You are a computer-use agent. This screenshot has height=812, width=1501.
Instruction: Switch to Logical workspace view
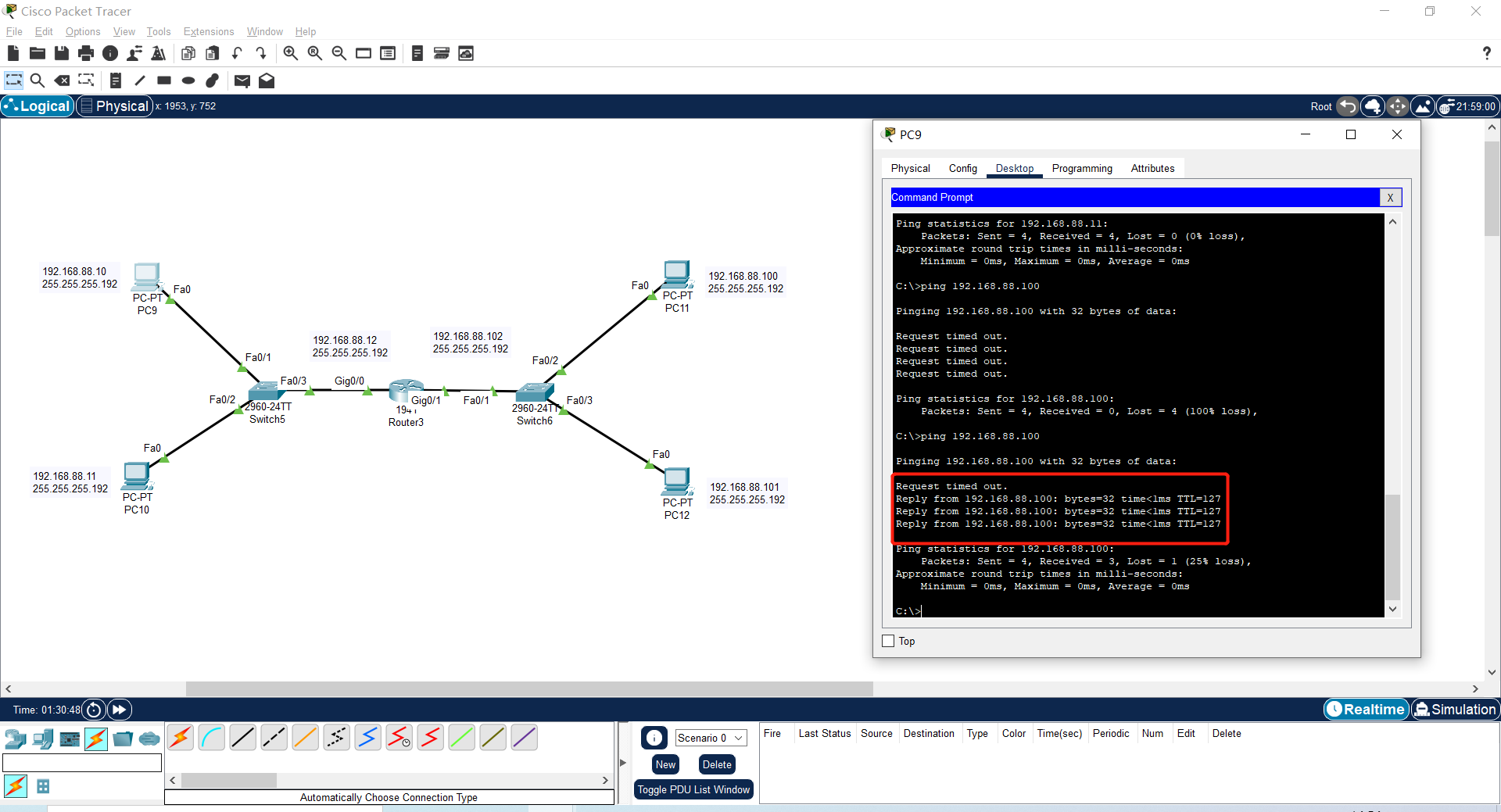38,106
